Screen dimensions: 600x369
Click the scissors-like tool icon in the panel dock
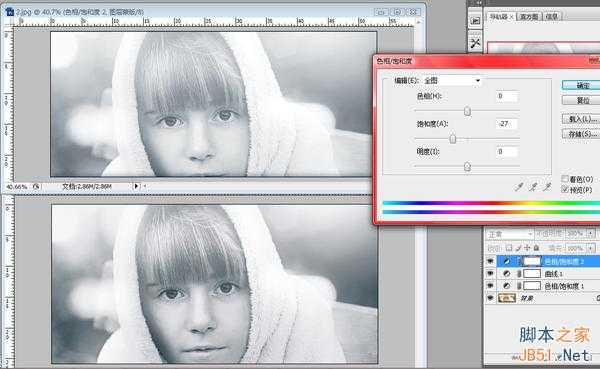click(476, 43)
